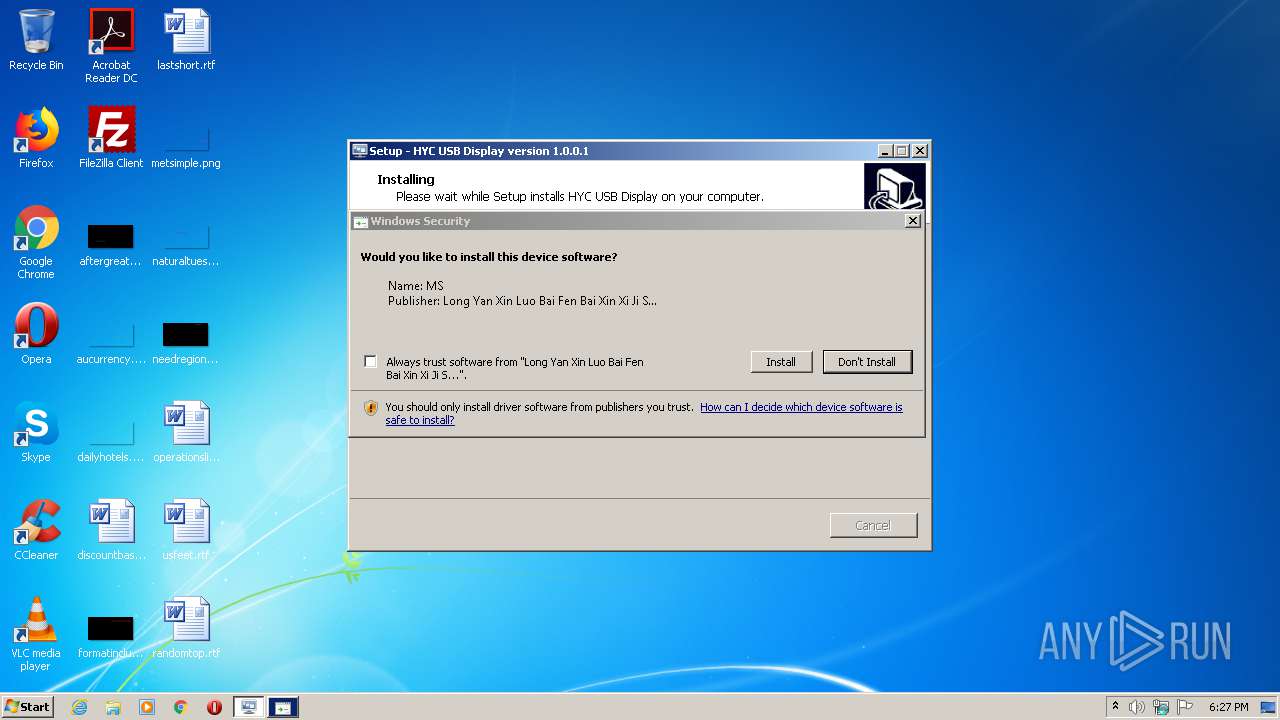The height and width of the screenshot is (720, 1280).
Task: Open the Recycle Bin desktop icon
Action: [x=36, y=40]
